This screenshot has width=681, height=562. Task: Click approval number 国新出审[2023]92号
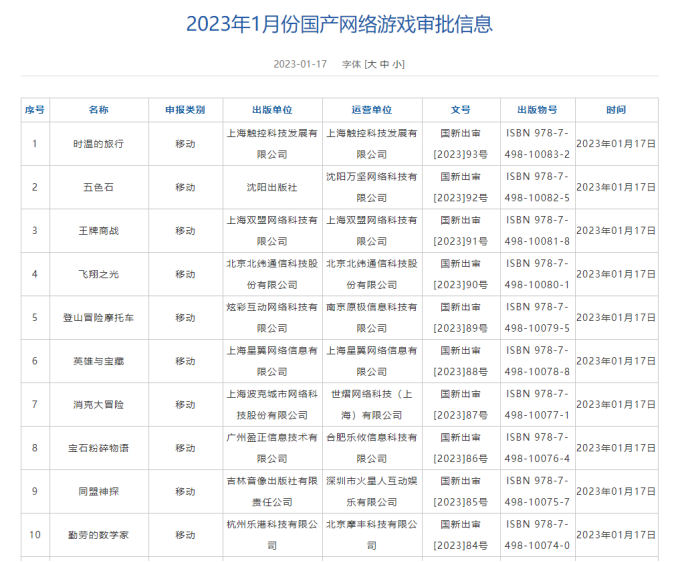coord(461,187)
